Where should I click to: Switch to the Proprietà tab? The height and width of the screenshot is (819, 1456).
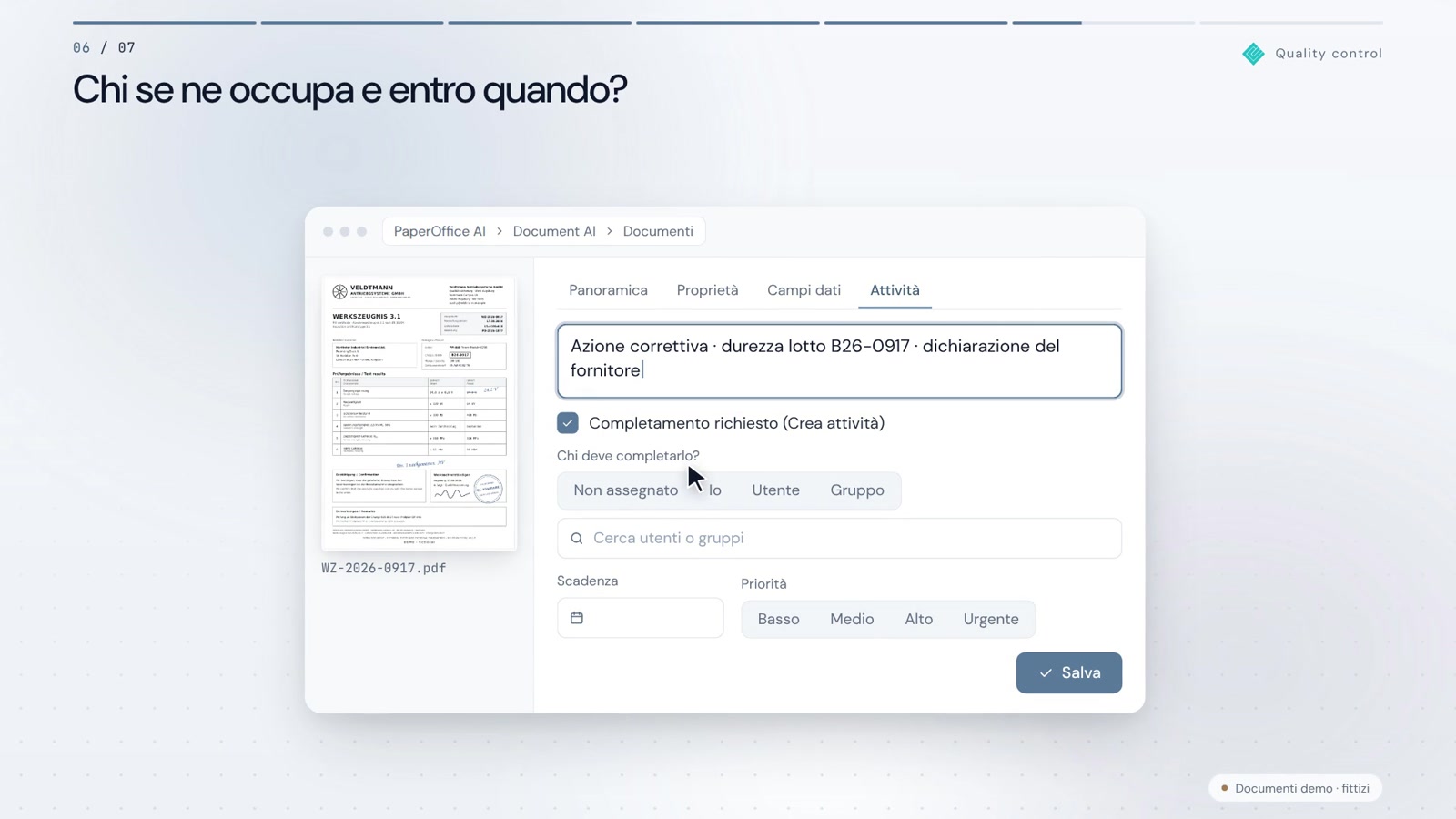[707, 290]
